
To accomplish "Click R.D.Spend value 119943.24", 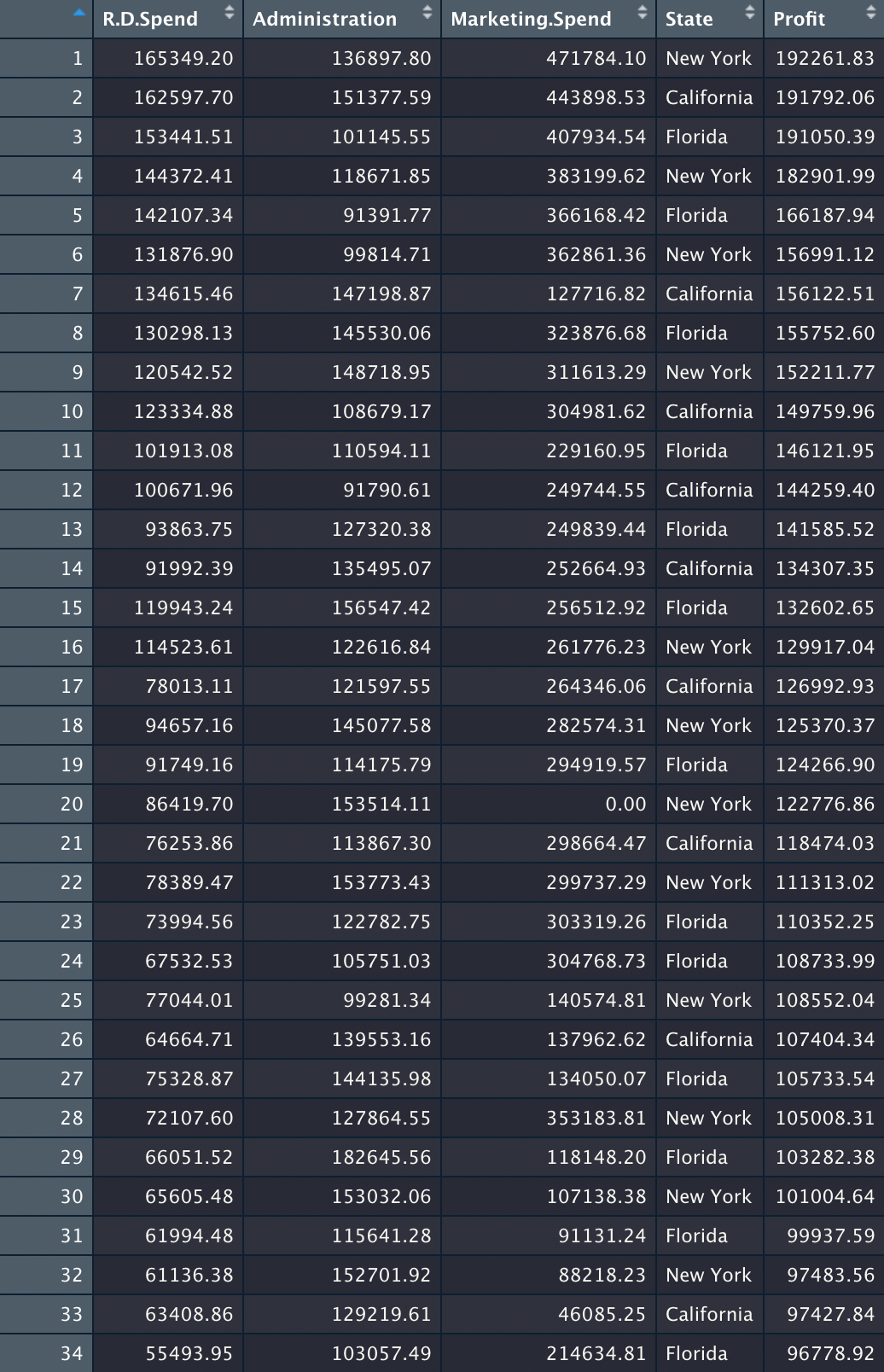I will coord(183,608).
